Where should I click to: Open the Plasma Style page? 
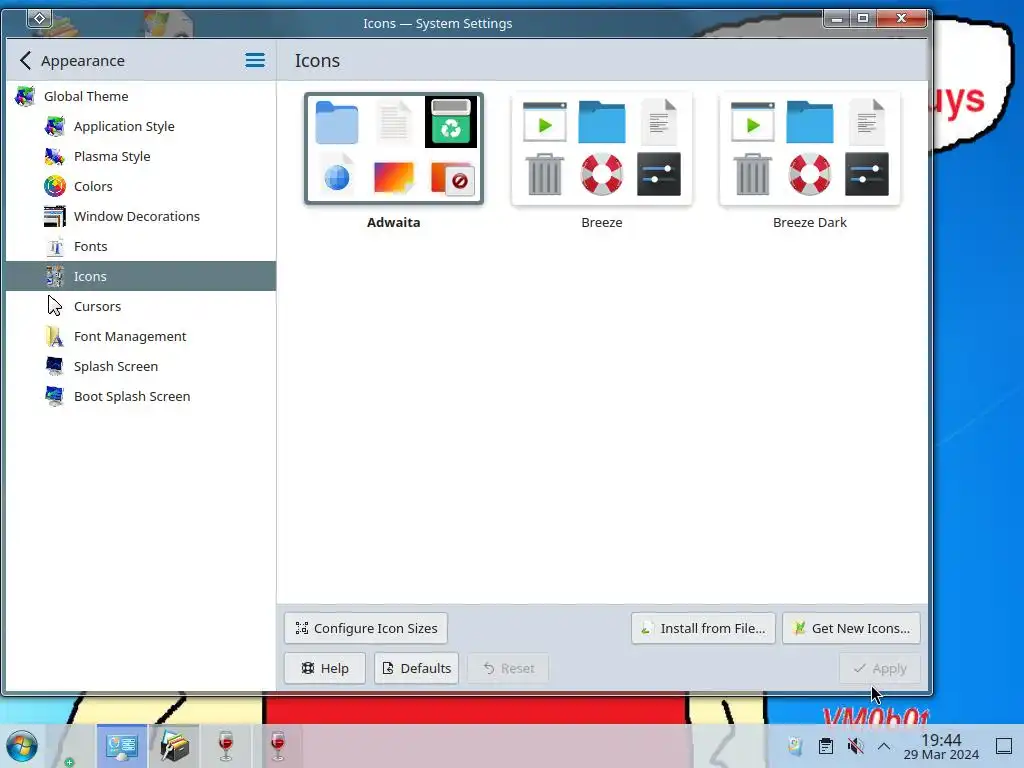point(140,156)
